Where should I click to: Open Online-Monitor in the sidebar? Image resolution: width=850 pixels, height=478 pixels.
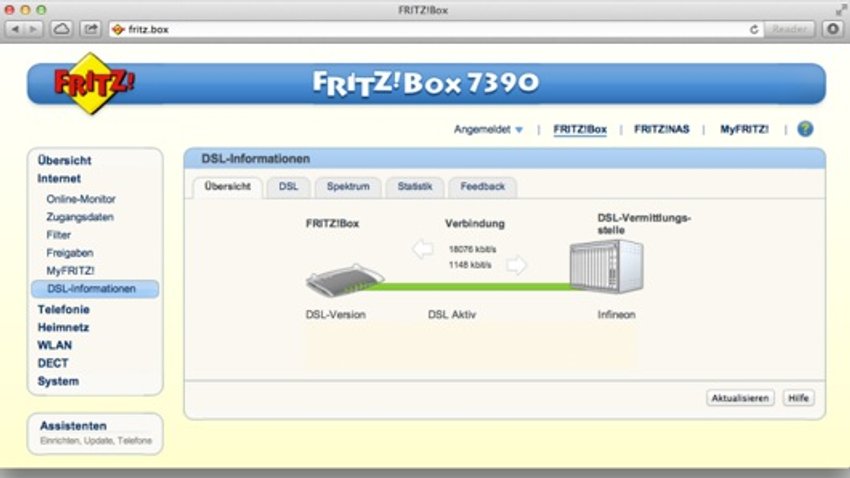pos(81,199)
